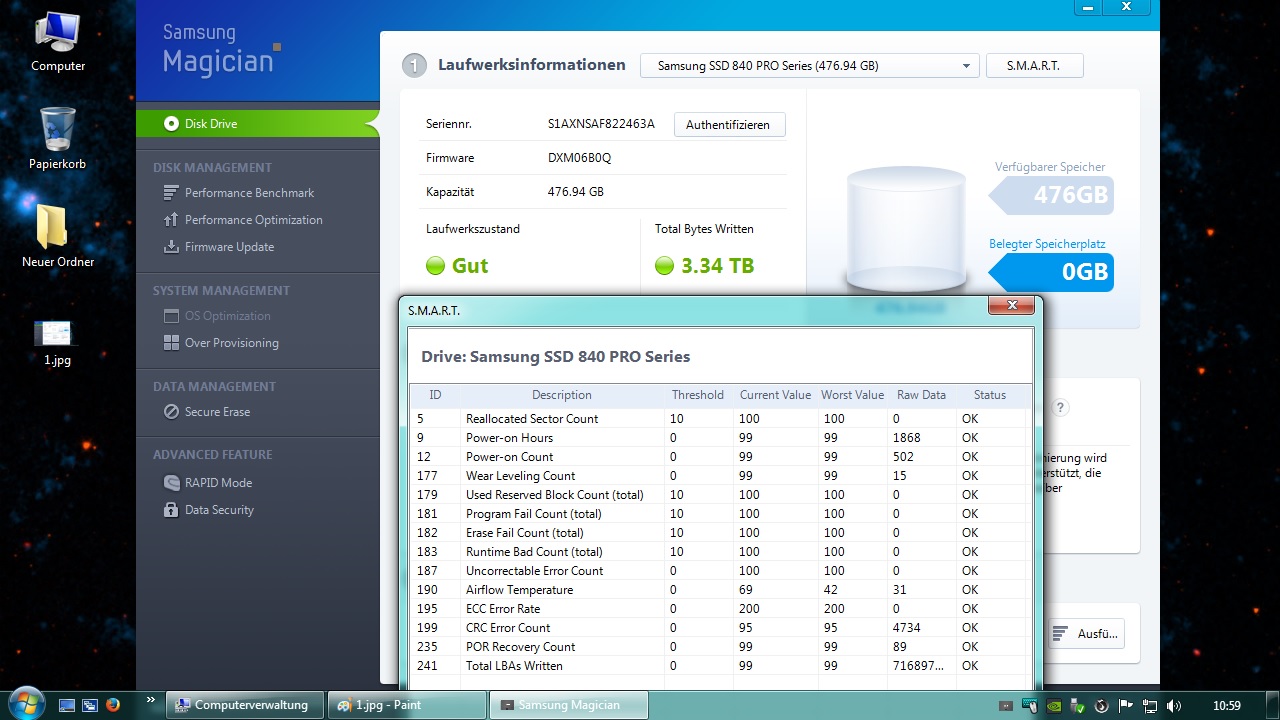Select the Program Fail Count (total) row
The image size is (1280, 720).
[x=718, y=514]
